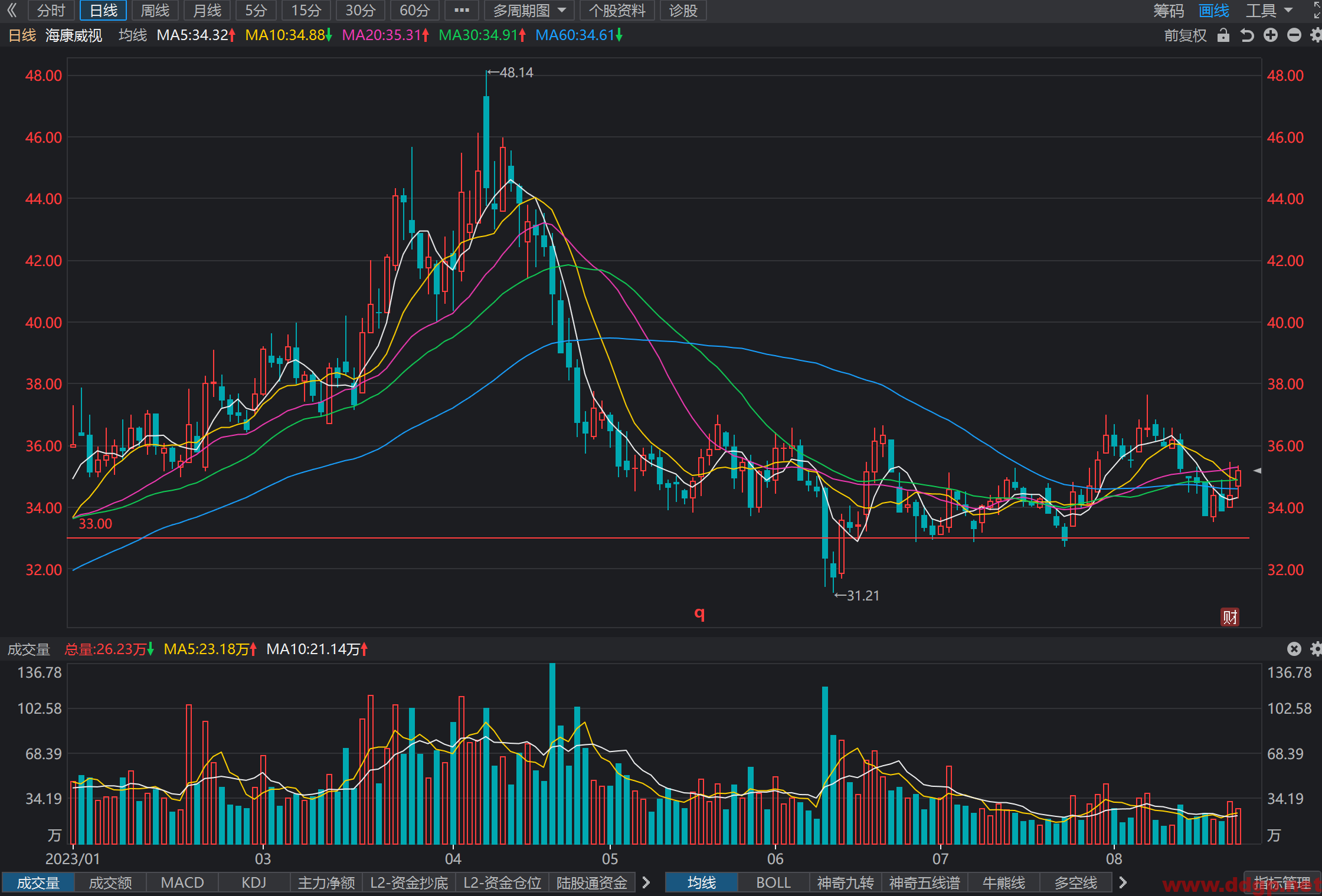Click the 总量:26.23万 volume readout

click(109, 649)
